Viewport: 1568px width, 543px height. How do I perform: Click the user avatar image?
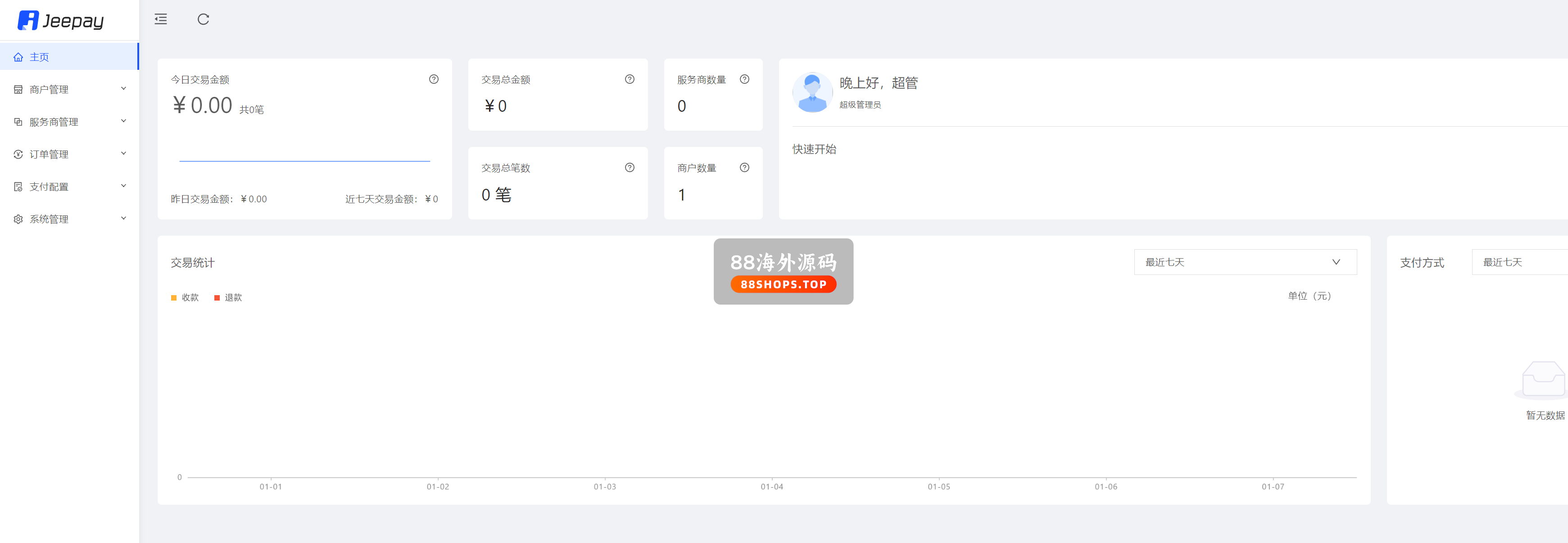coord(812,93)
